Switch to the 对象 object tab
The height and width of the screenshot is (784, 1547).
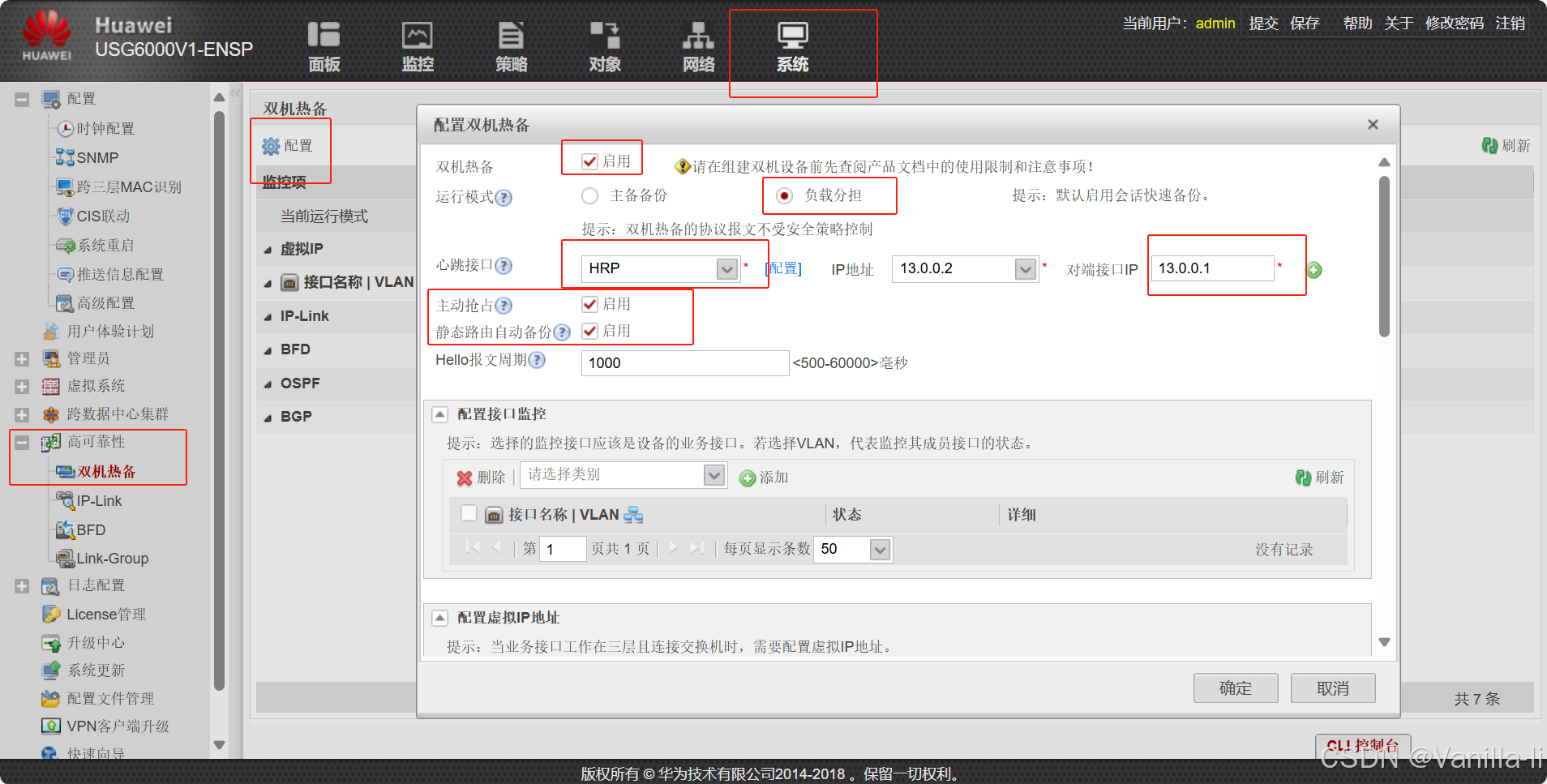coord(605,47)
